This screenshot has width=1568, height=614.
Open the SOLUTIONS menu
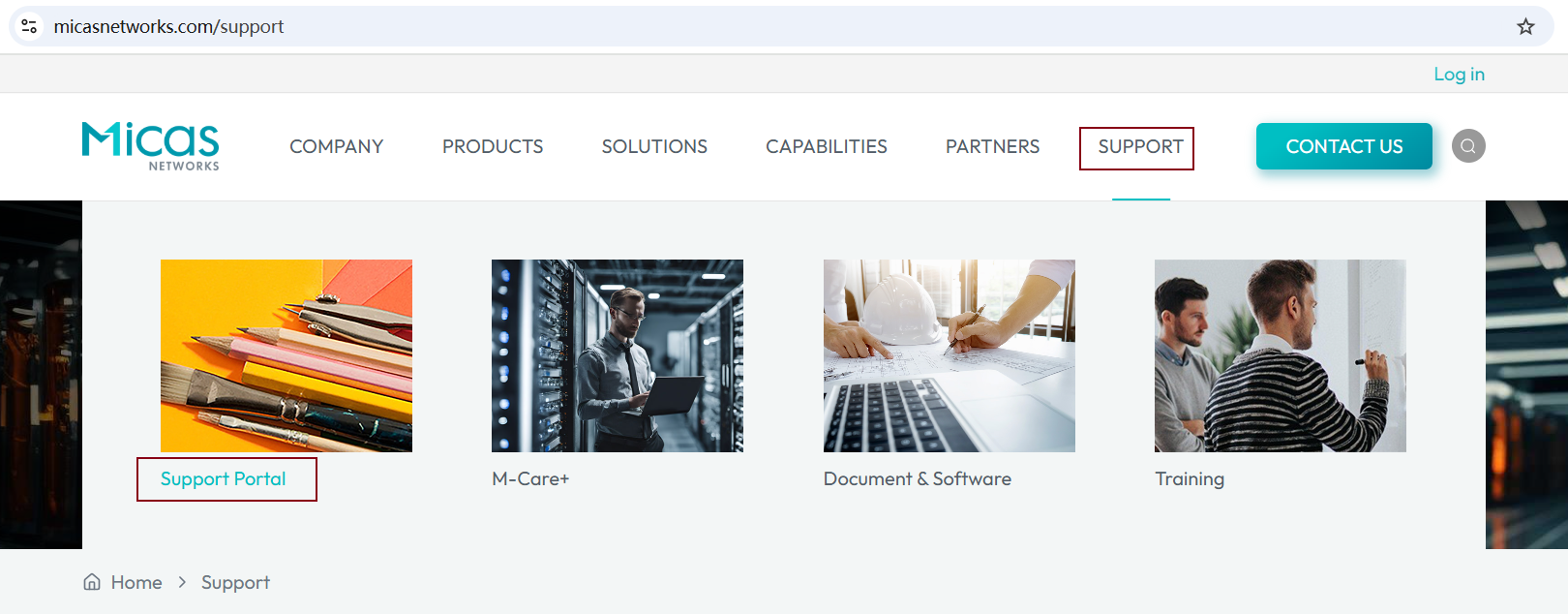tap(654, 146)
